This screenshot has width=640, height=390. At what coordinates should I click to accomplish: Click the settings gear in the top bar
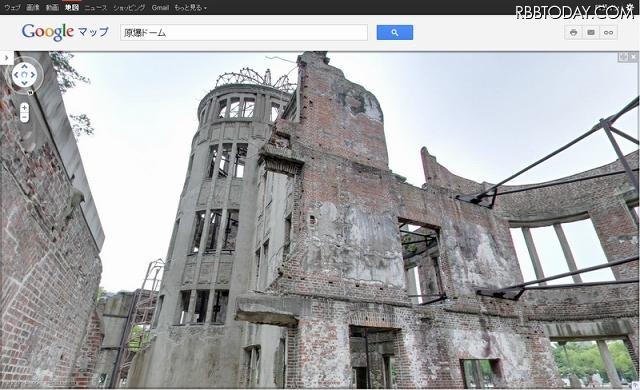click(629, 7)
